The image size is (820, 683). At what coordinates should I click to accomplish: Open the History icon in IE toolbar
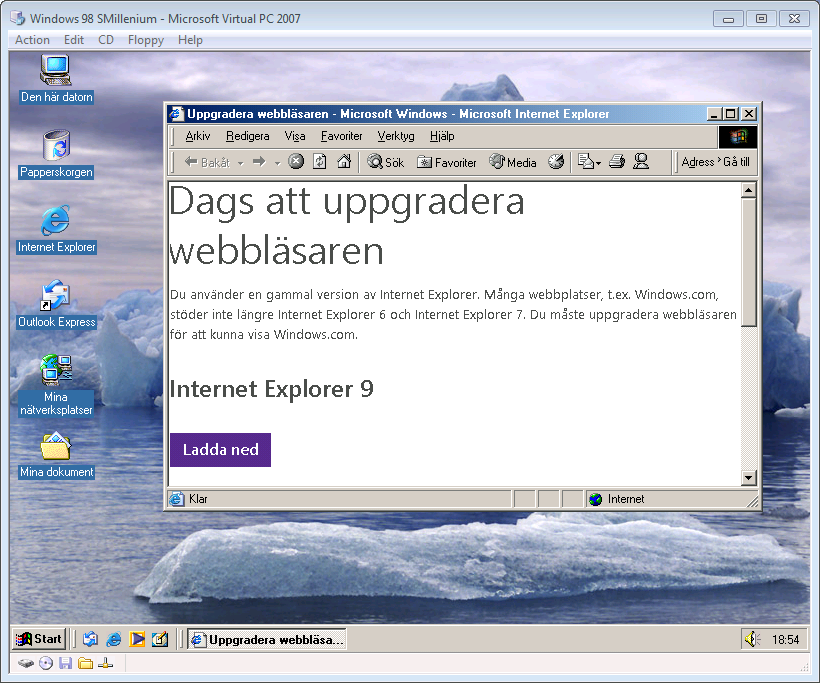556,162
